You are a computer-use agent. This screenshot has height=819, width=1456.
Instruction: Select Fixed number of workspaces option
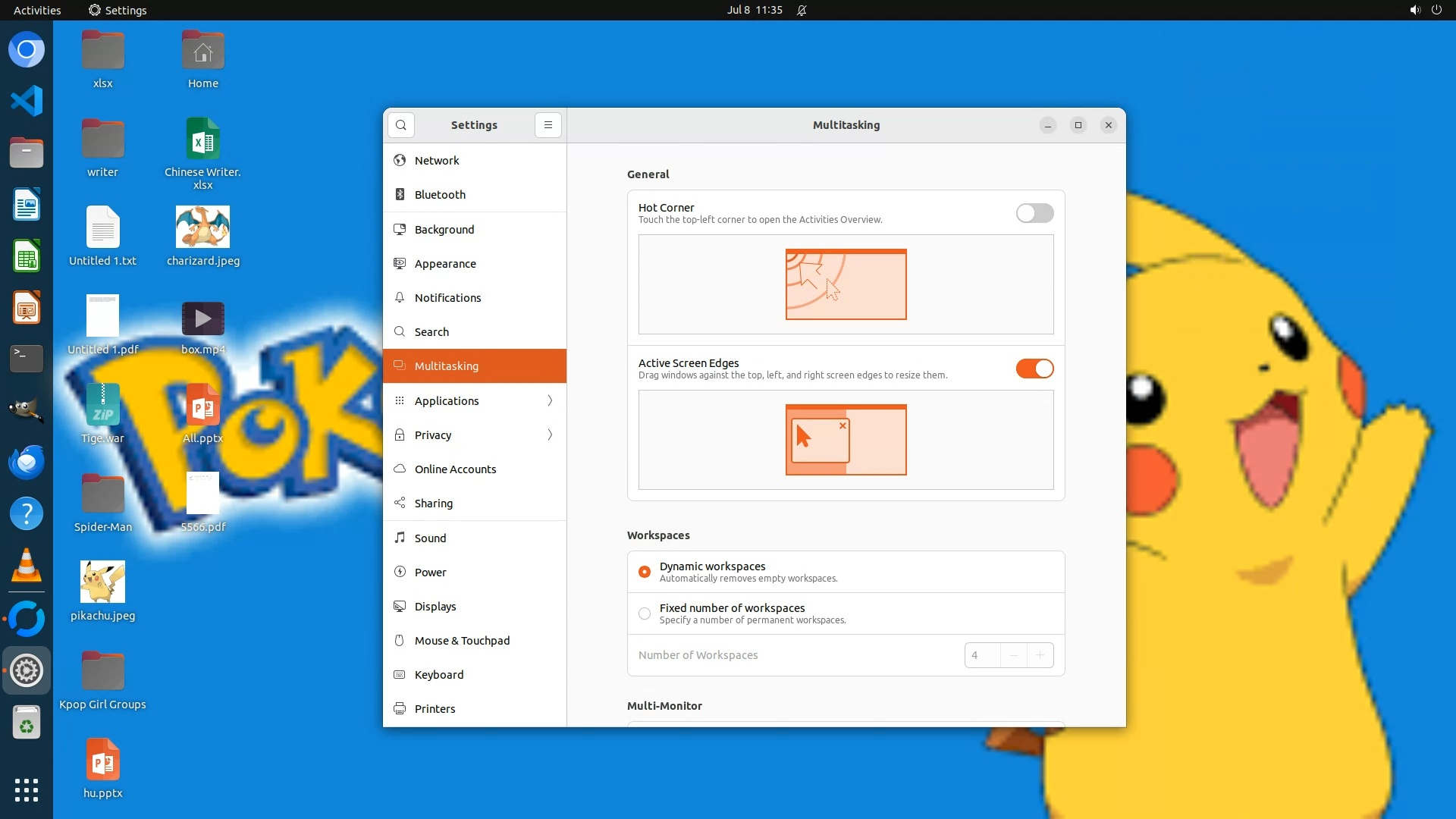pyautogui.click(x=645, y=613)
